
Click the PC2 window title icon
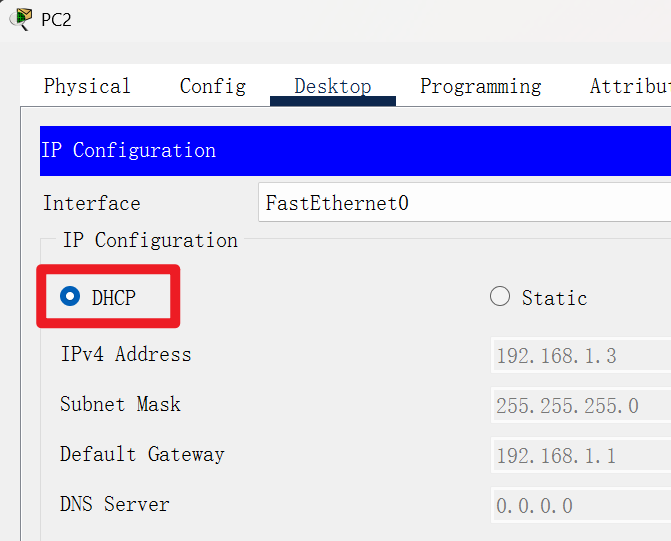(21, 19)
